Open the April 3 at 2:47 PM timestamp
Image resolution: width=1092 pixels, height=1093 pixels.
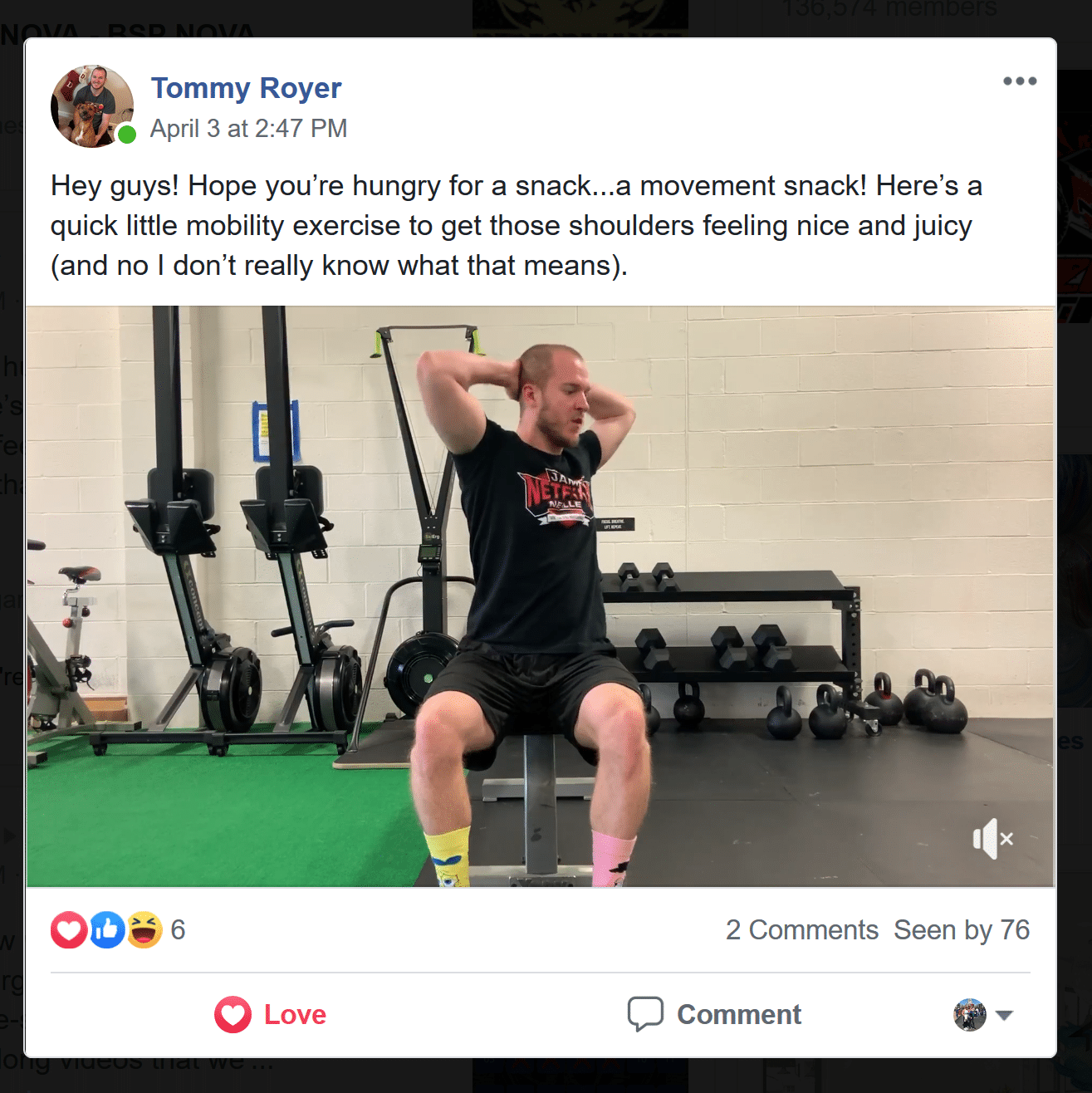pos(248,129)
